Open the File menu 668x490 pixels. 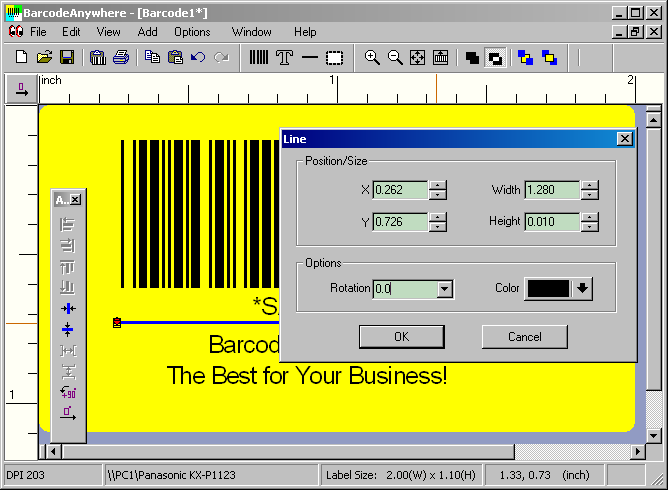38,32
